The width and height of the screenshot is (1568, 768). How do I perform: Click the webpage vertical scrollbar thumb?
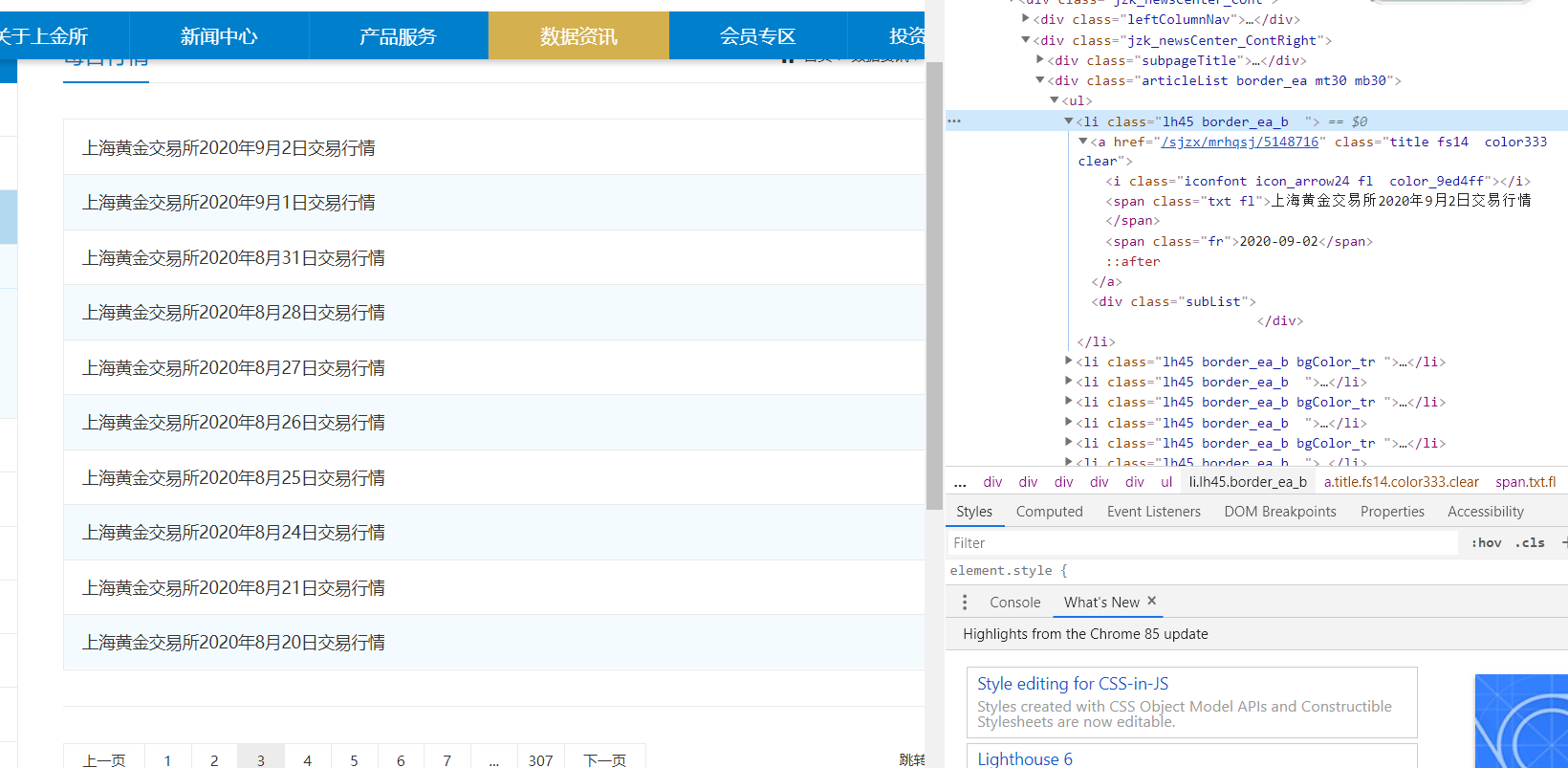[x=934, y=286]
